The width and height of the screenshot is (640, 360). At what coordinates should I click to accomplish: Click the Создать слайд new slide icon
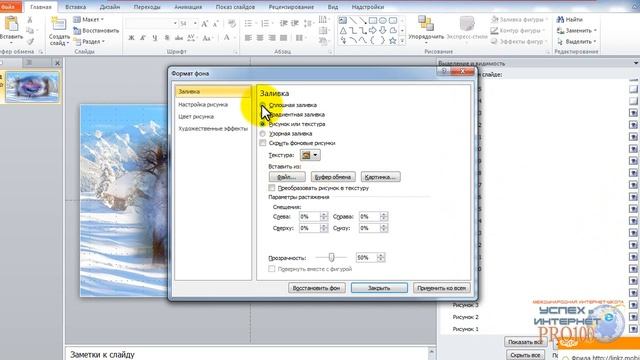tap(58, 24)
